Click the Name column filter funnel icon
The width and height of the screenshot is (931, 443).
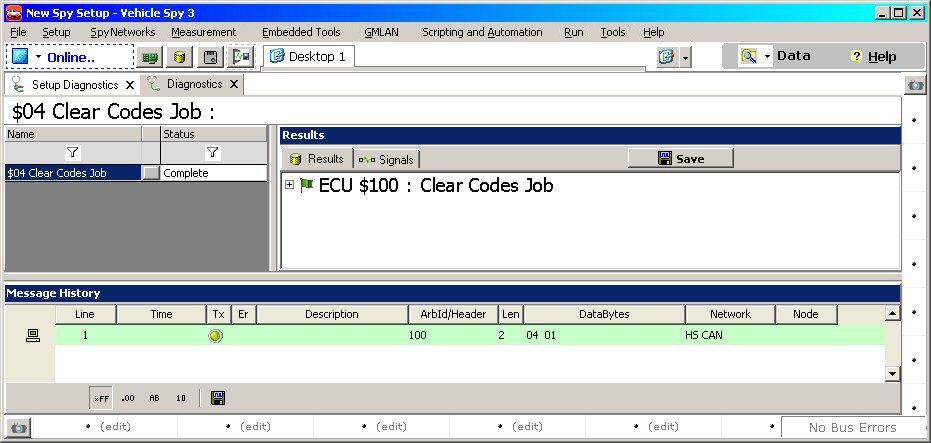pos(73,153)
